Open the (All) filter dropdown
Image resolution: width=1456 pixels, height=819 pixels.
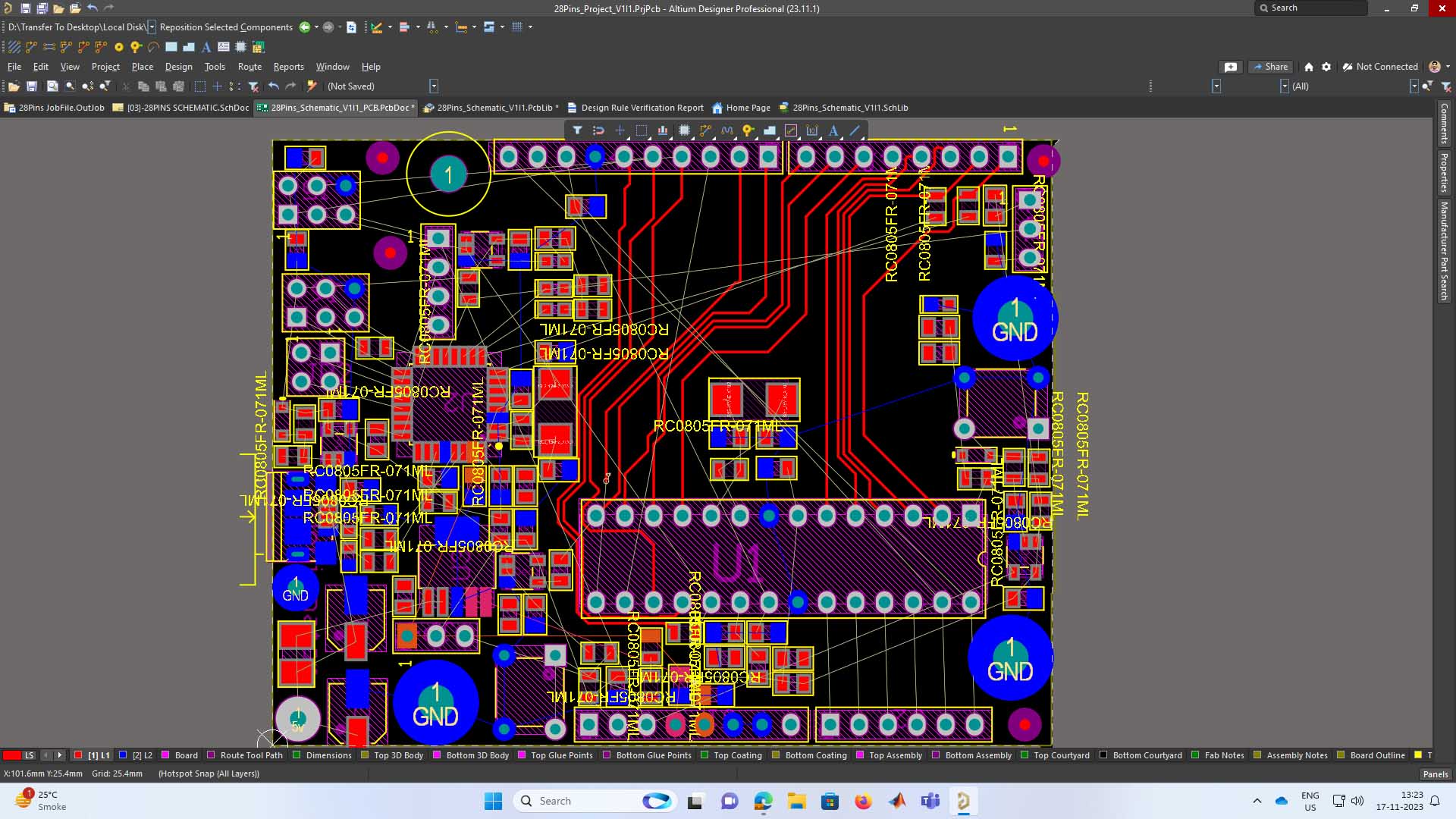(1414, 86)
